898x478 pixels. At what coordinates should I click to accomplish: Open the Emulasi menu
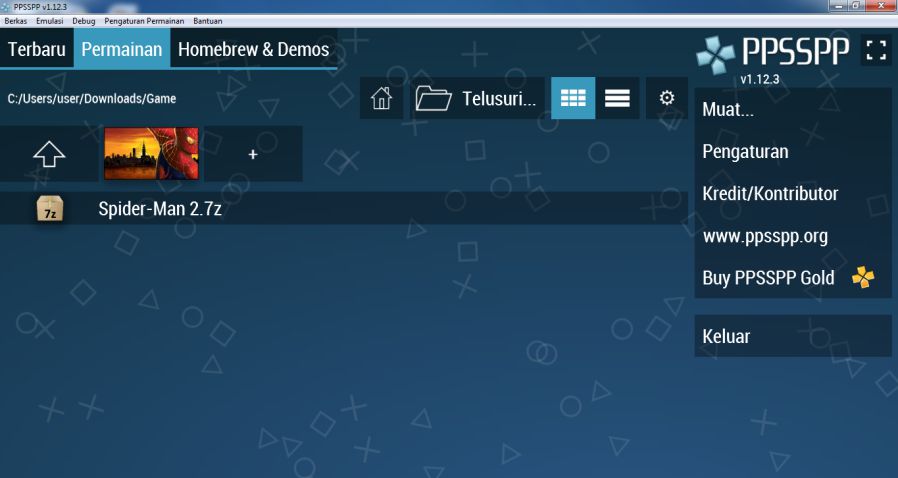(50, 21)
